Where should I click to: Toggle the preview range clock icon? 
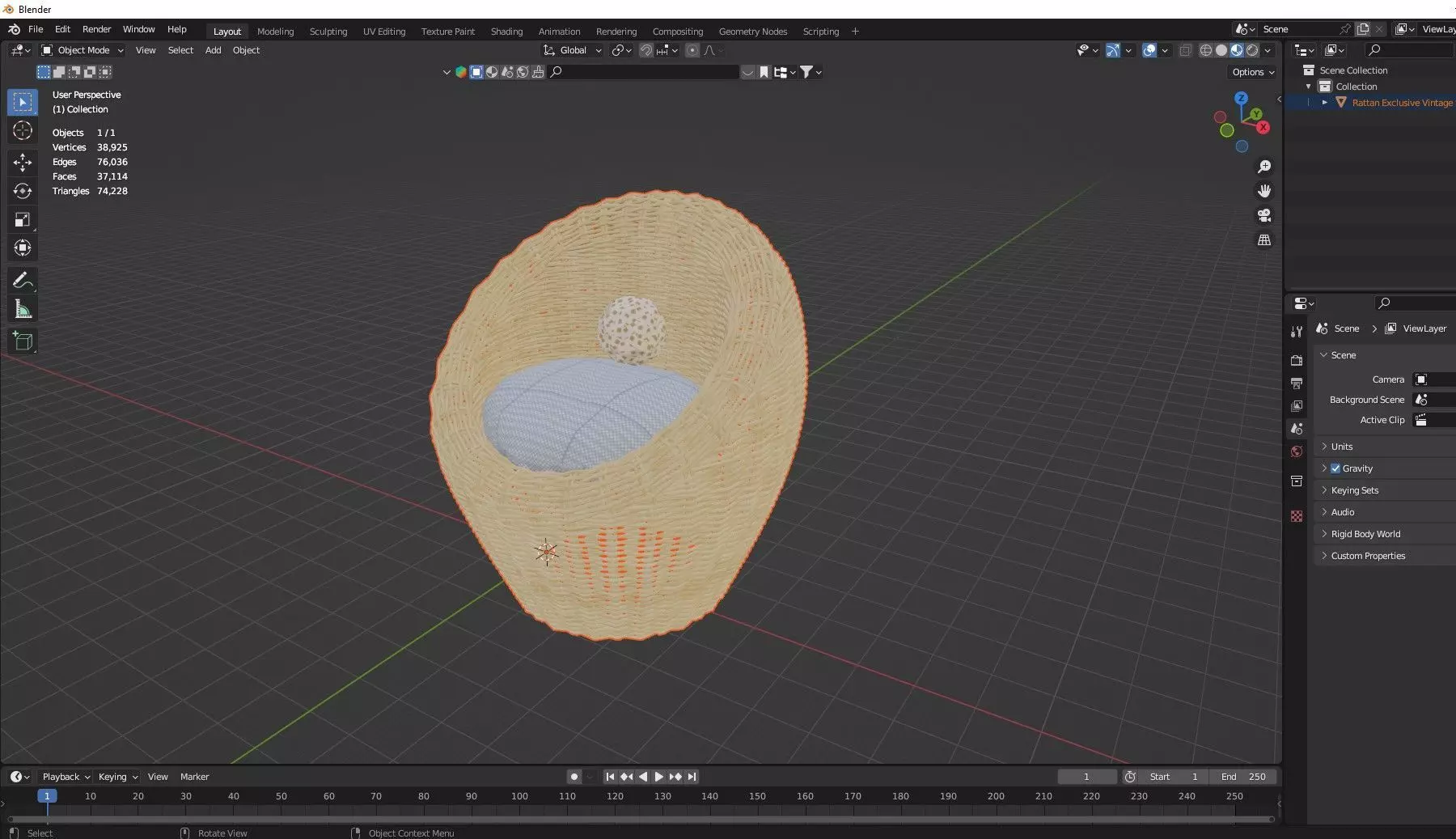coord(1130,777)
